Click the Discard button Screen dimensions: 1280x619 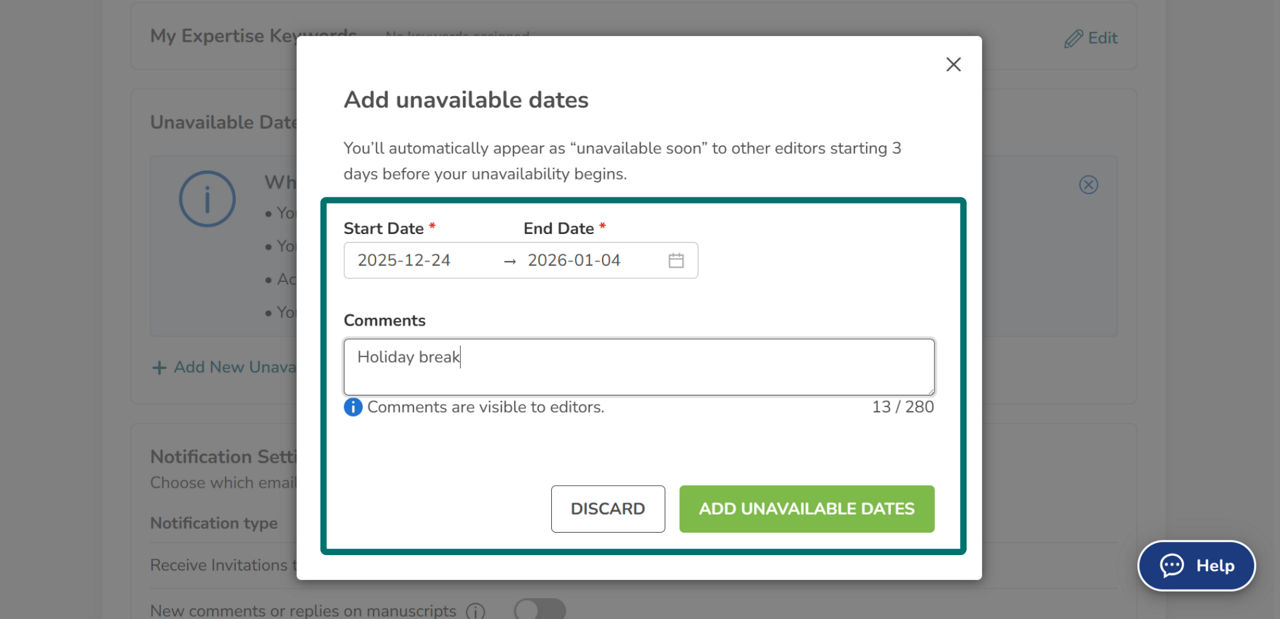click(608, 509)
